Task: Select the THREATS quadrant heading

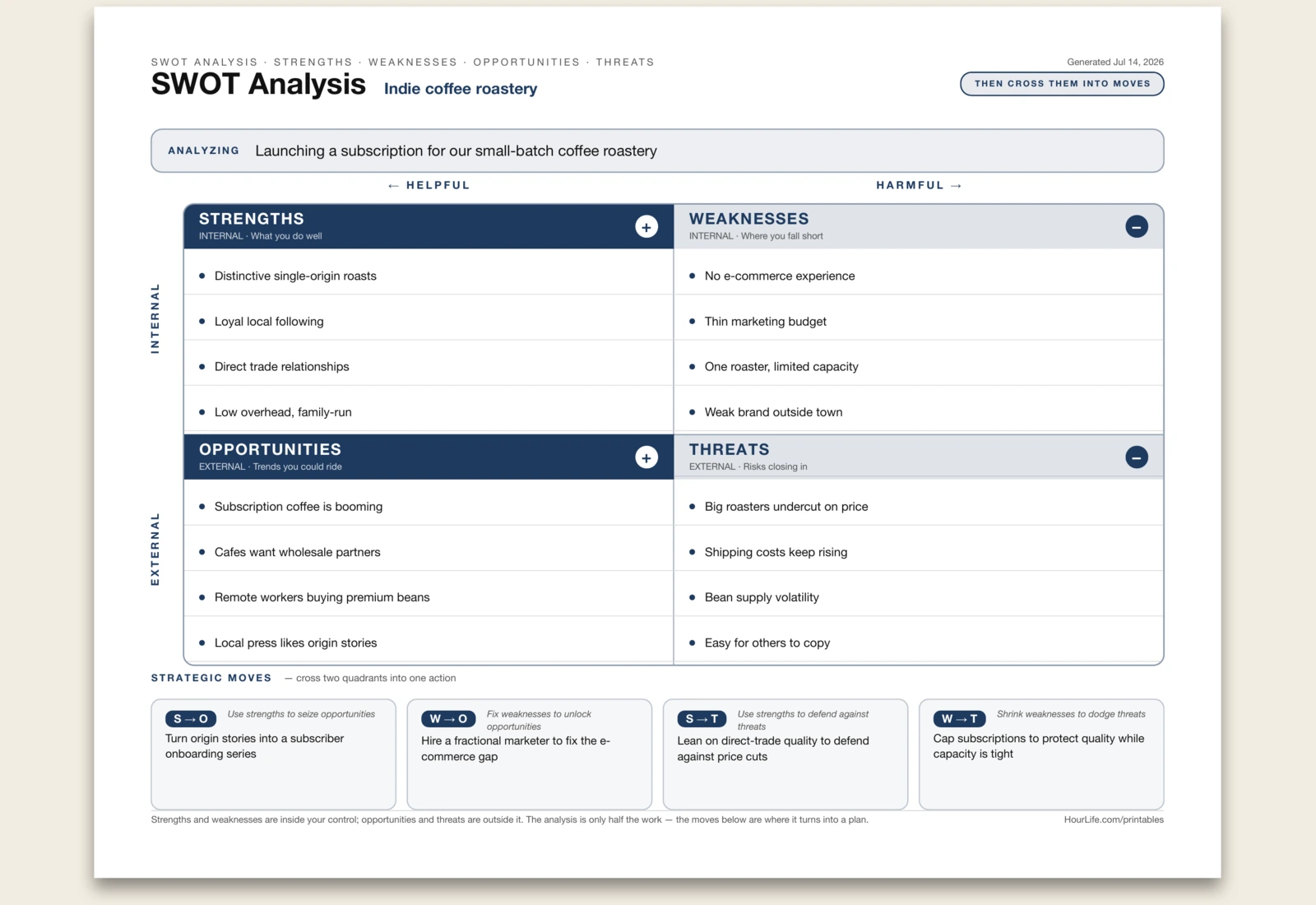Action: coord(730,449)
